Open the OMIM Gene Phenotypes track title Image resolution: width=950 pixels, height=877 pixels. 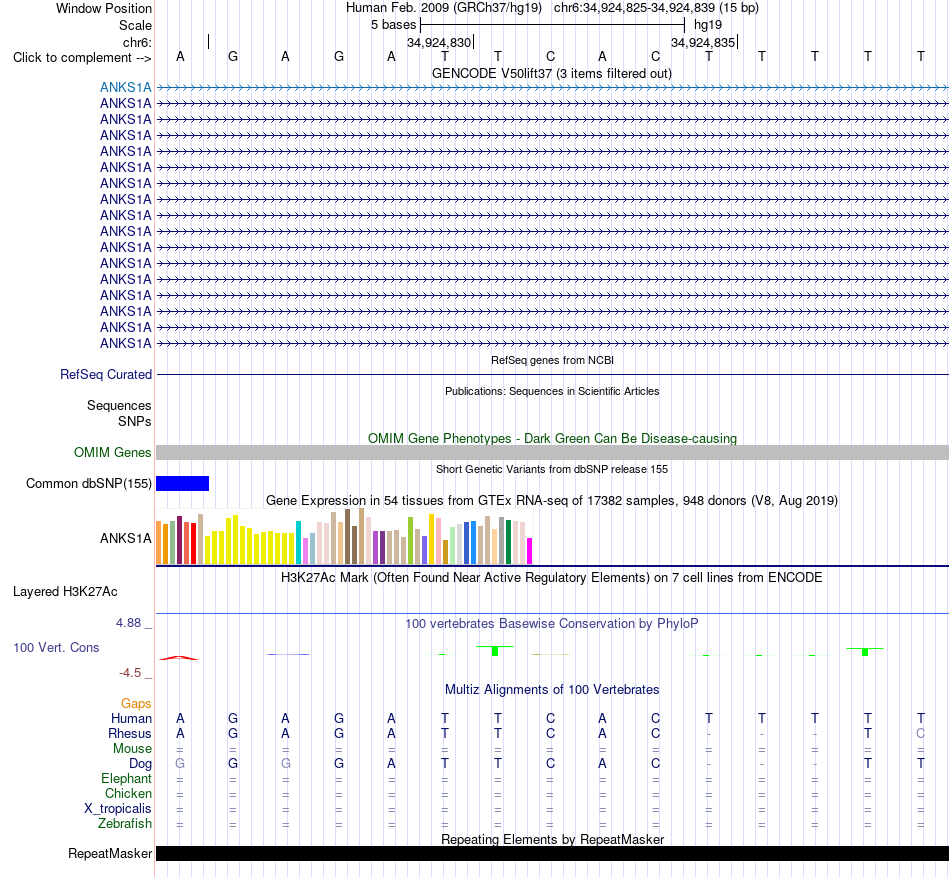click(552, 438)
